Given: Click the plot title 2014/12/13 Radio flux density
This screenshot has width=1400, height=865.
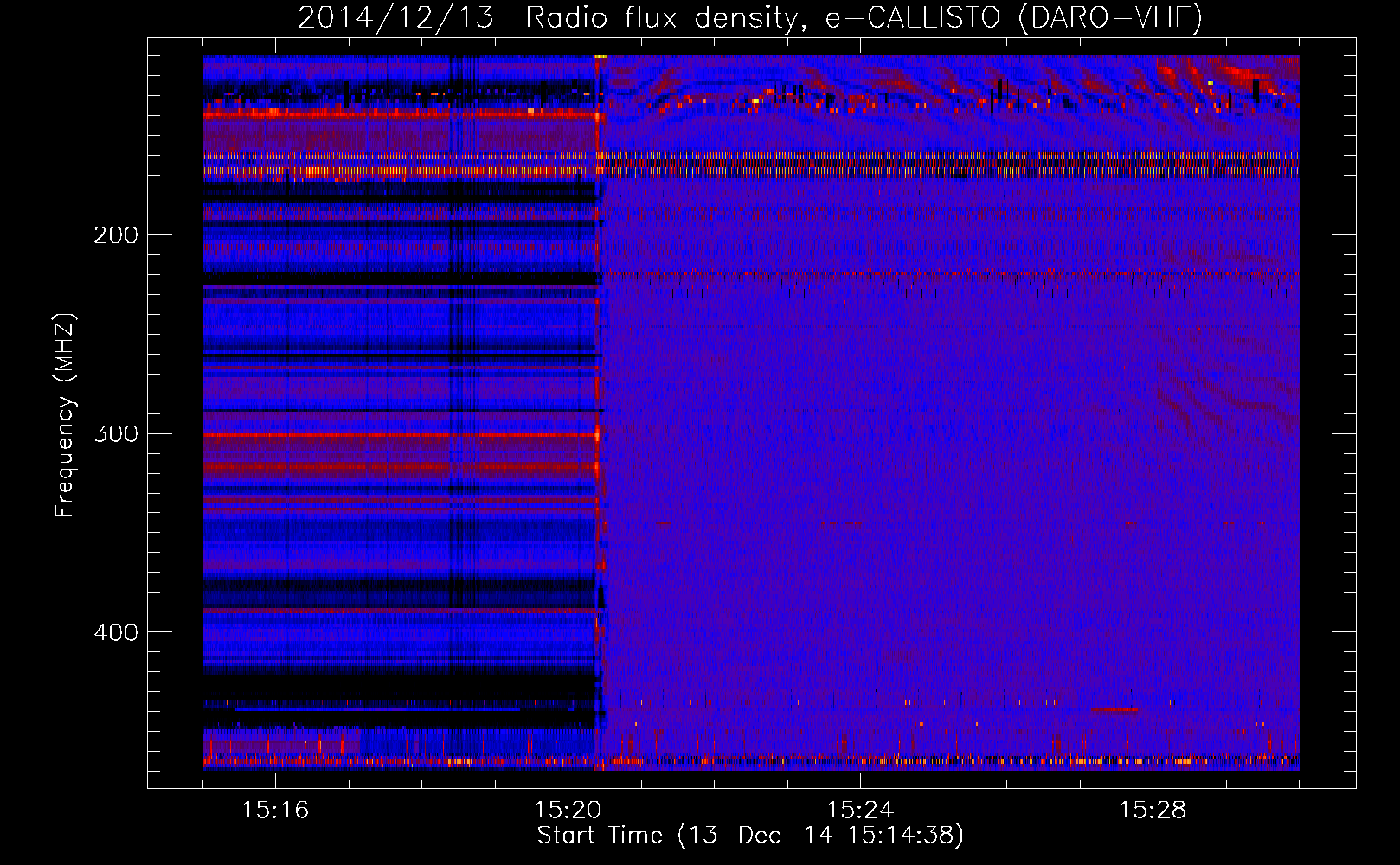Looking at the screenshot, I should point(750,17).
